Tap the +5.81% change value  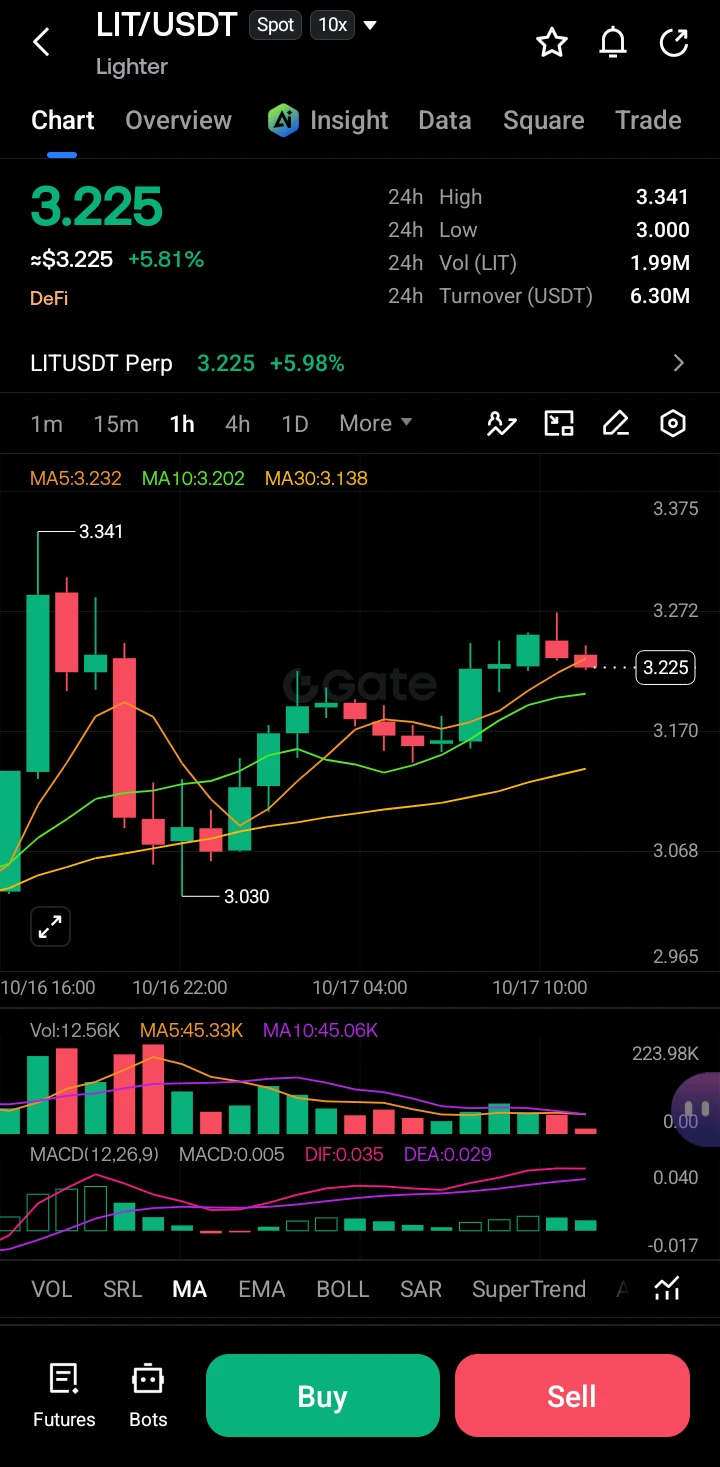(x=166, y=260)
